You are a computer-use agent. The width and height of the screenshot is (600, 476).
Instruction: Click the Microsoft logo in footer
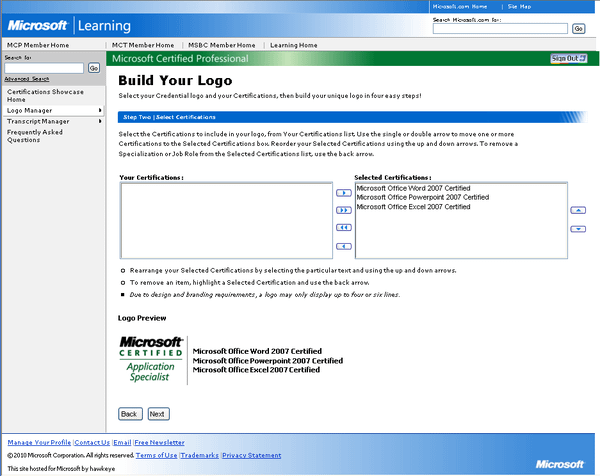tap(559, 464)
